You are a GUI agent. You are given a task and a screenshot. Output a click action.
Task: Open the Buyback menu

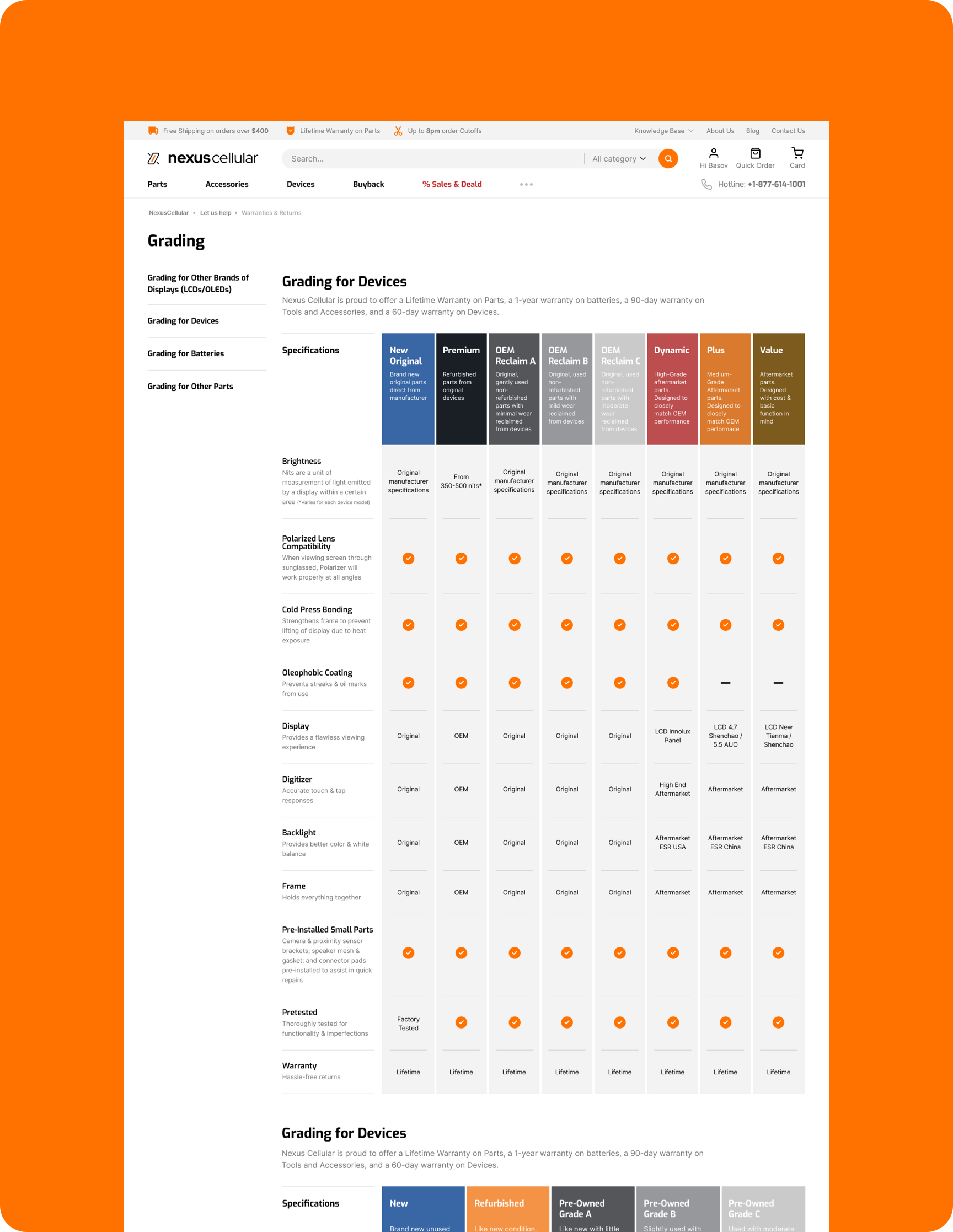coord(368,184)
